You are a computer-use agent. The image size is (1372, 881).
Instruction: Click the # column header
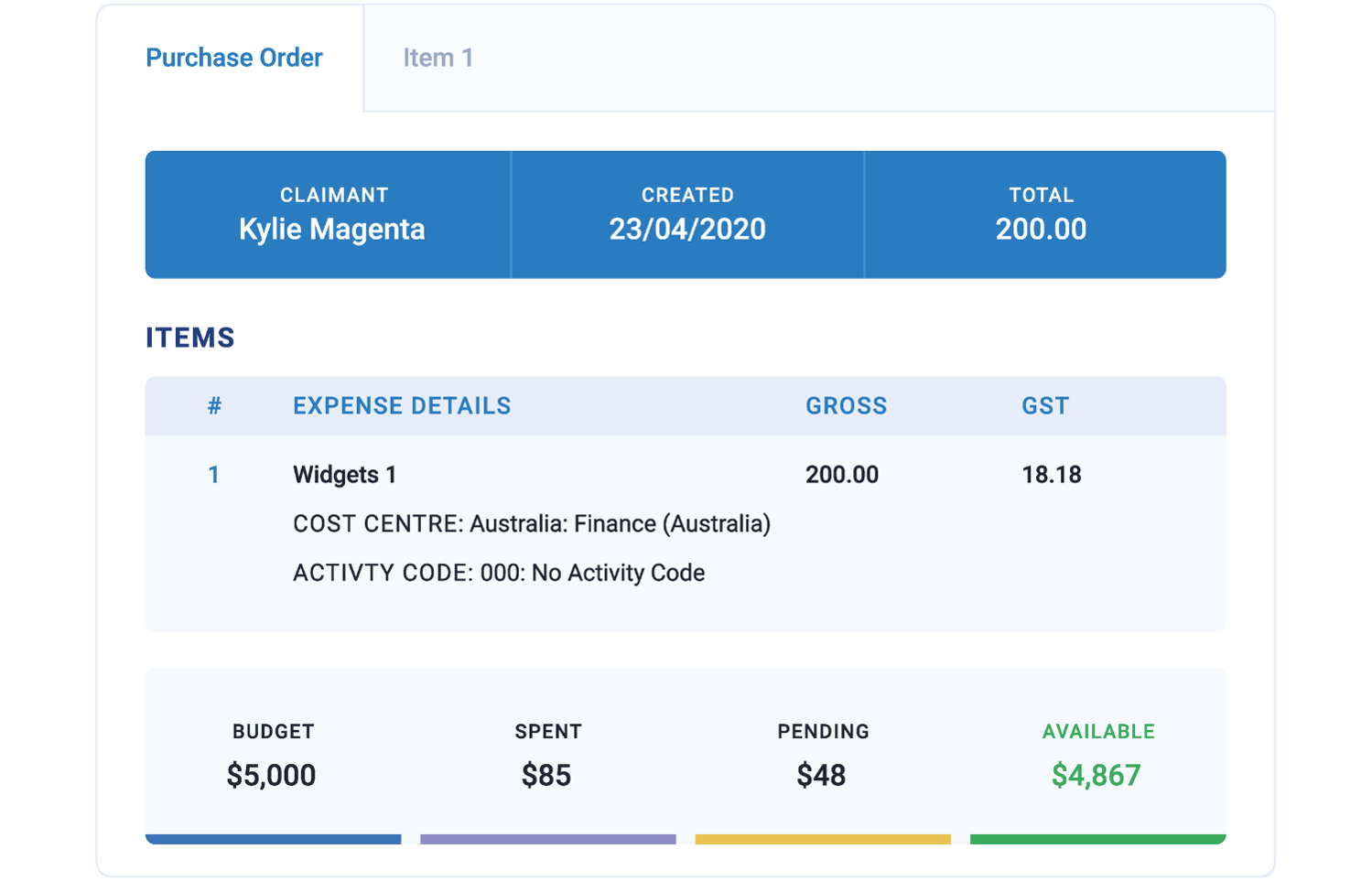coord(214,406)
